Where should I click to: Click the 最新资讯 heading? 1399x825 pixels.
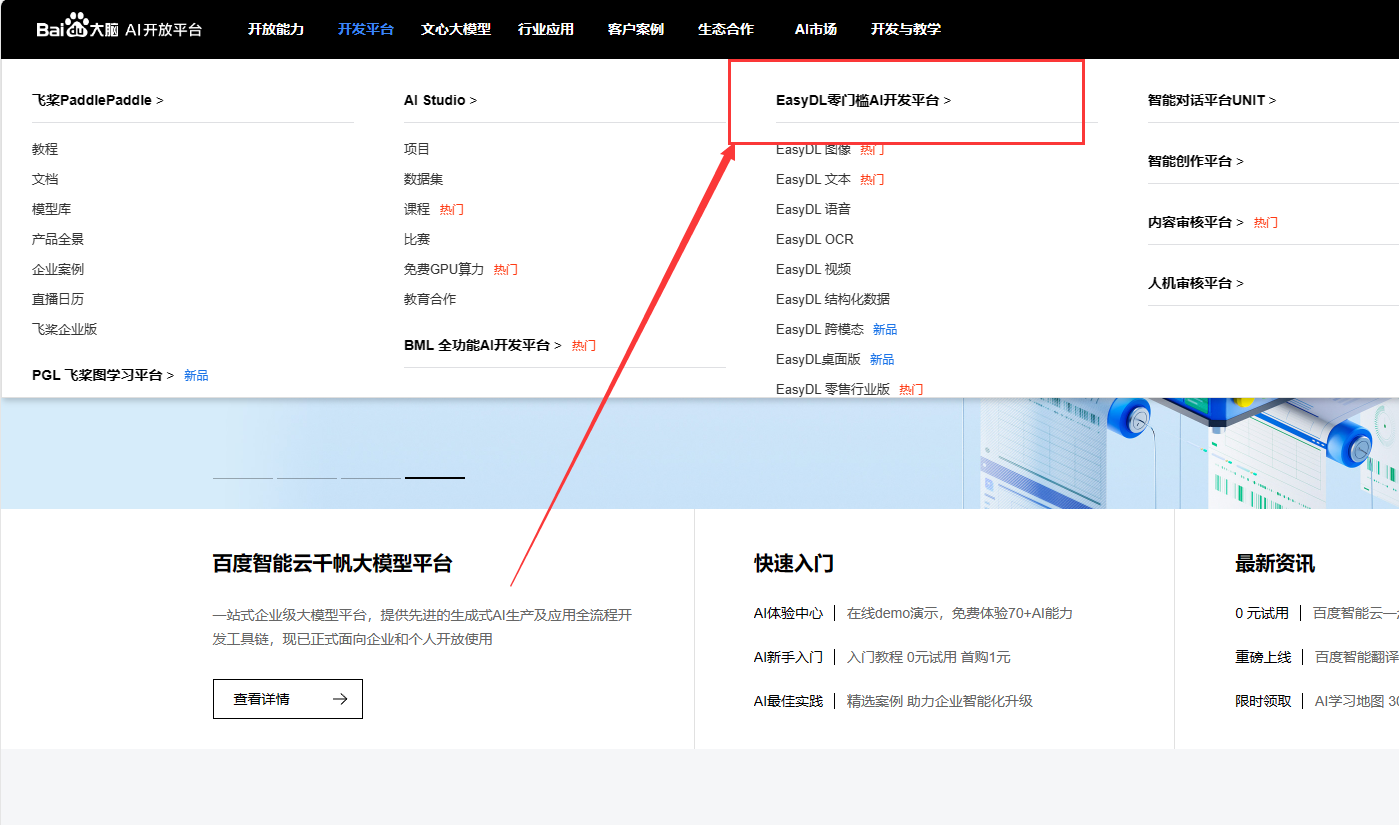tap(1275, 563)
